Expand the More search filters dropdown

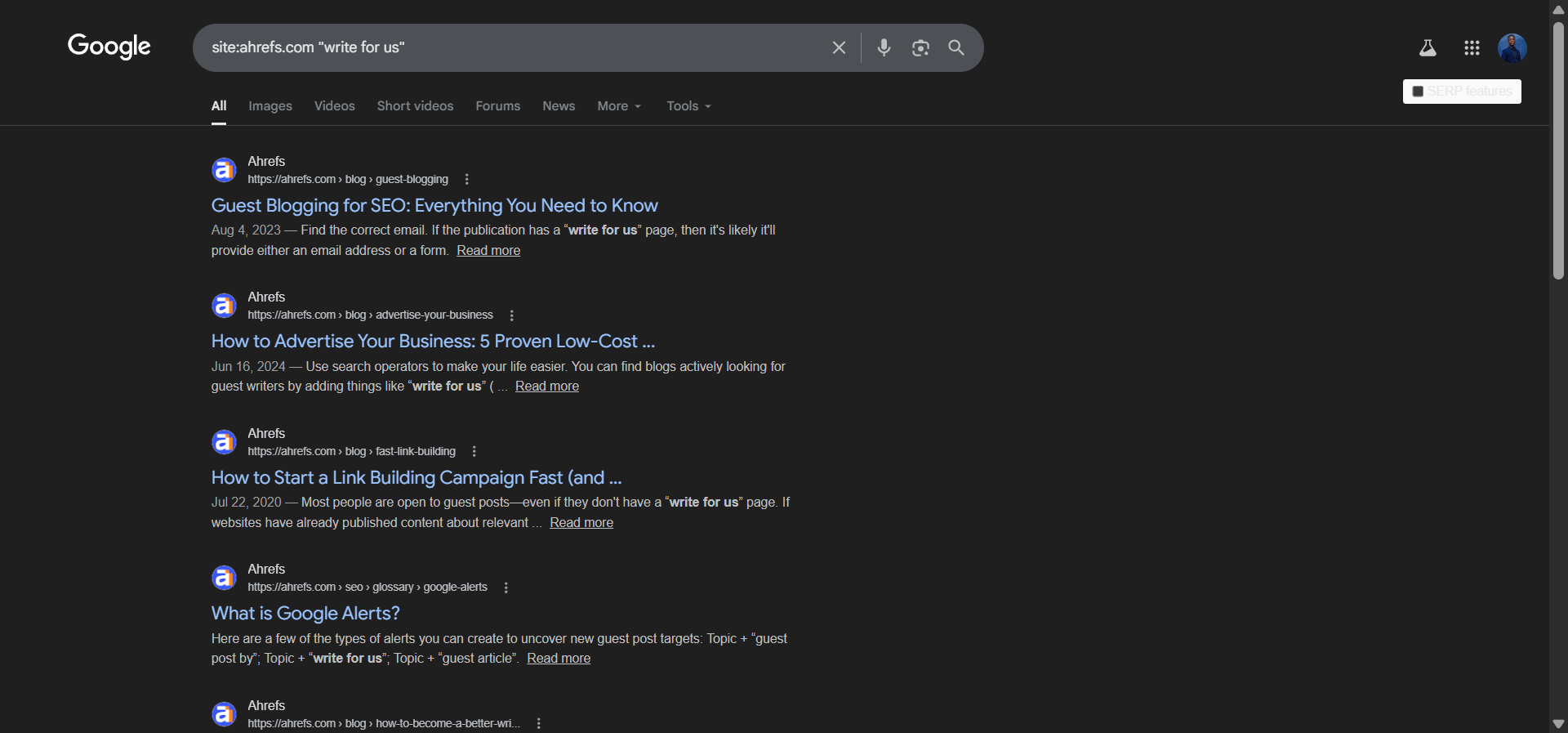tap(619, 106)
